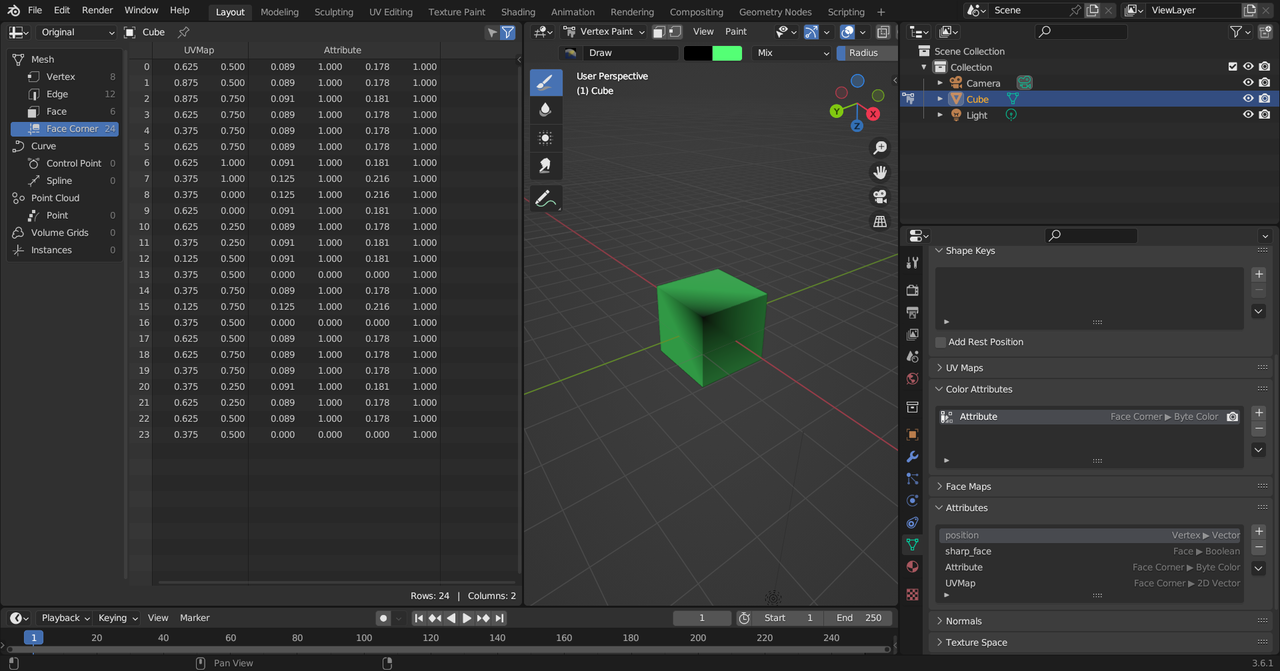This screenshot has height=671, width=1280.
Task: Click the green brush color swatch
Action: coord(727,53)
